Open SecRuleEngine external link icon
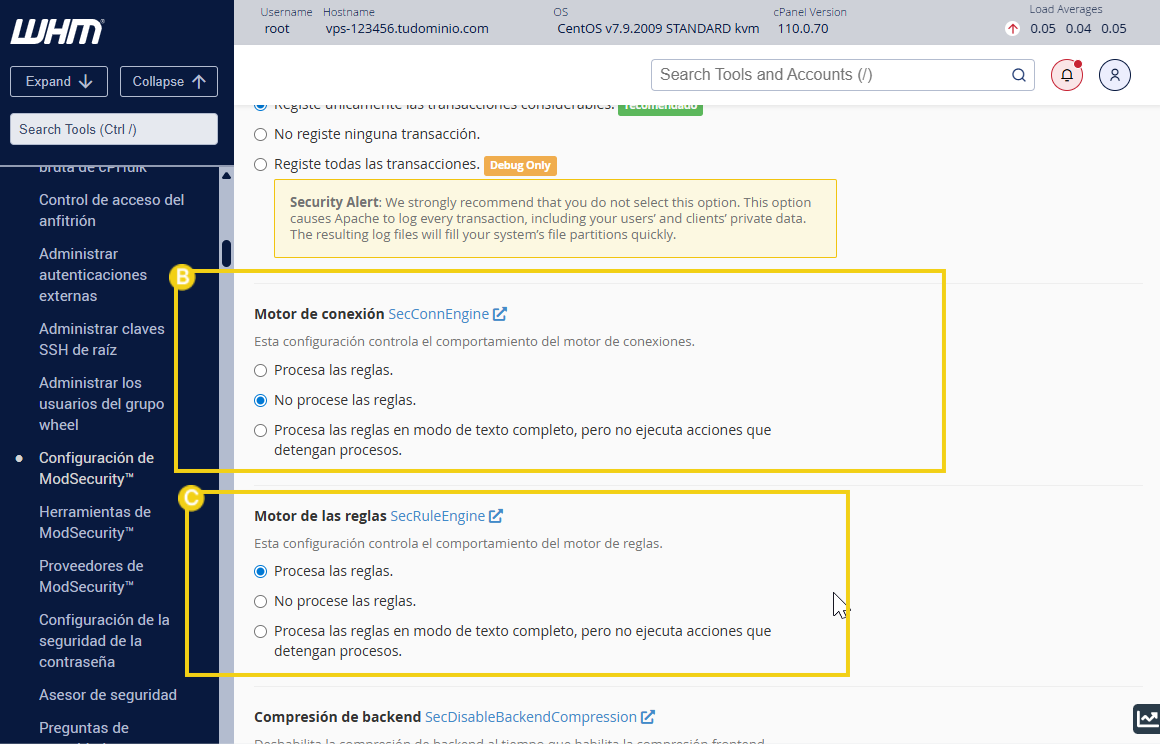Viewport: 1160px width, 744px height. point(496,515)
